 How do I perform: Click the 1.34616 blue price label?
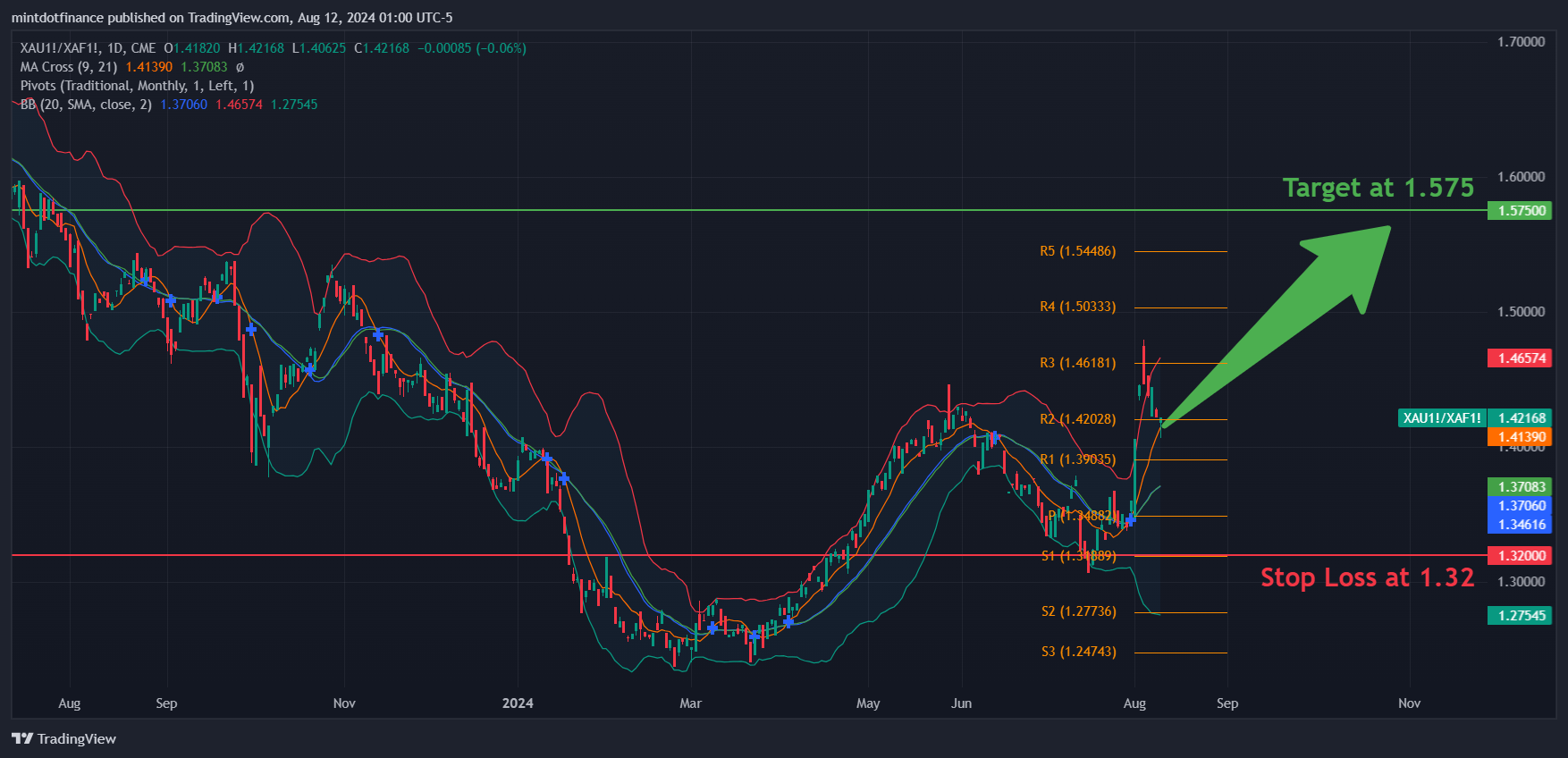[1520, 525]
